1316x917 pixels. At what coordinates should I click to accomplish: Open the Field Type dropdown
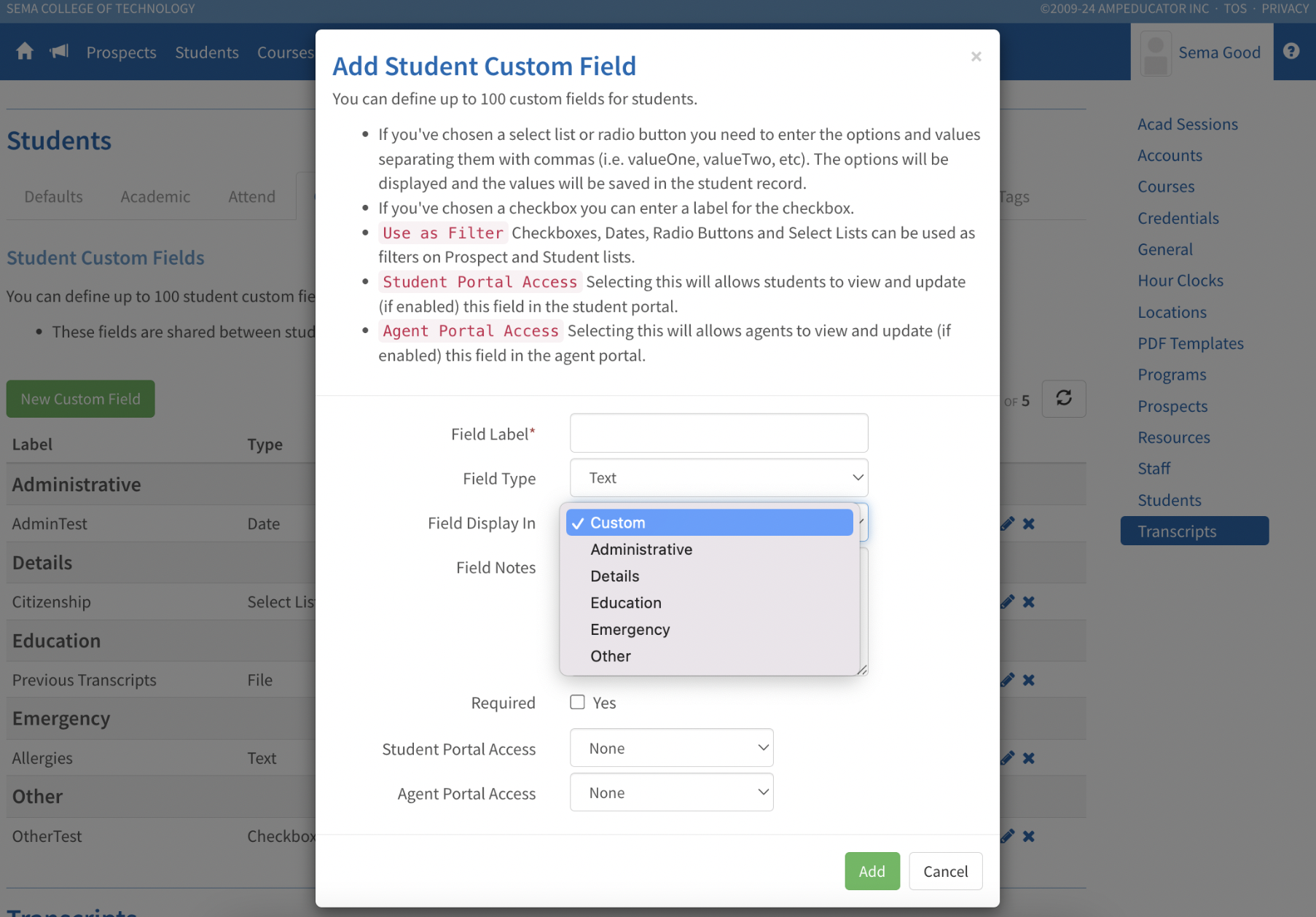pyautogui.click(x=718, y=478)
